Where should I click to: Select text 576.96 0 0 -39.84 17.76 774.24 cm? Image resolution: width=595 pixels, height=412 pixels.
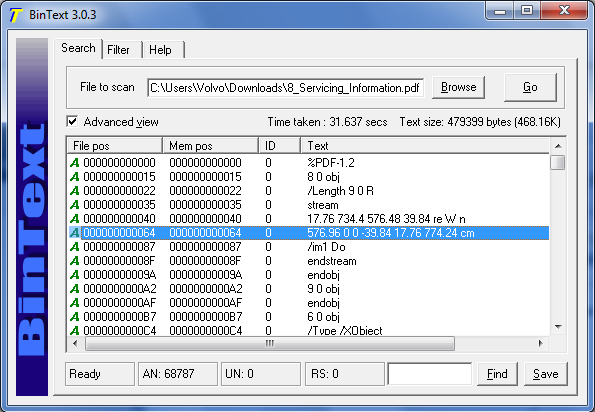click(x=391, y=233)
